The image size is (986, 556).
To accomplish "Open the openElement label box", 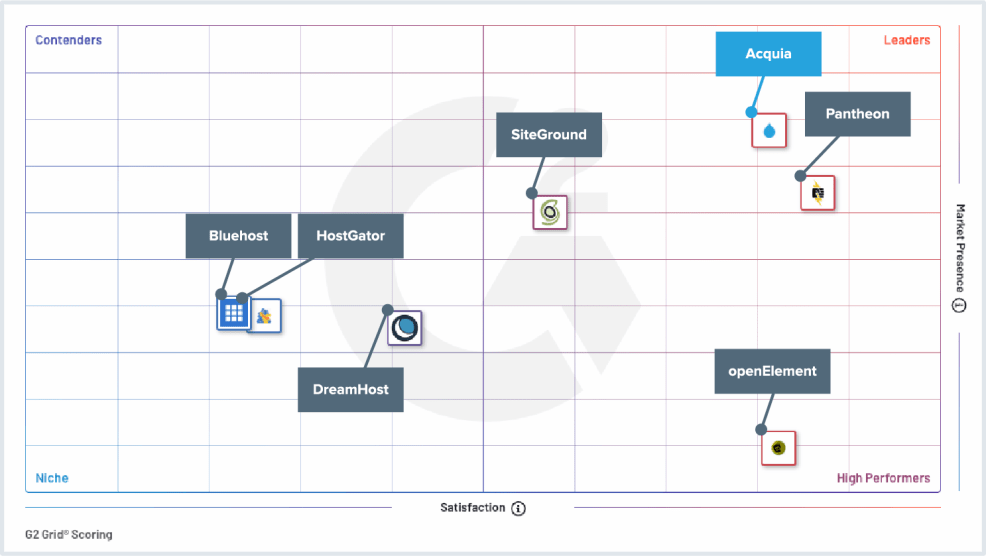I will point(772,371).
